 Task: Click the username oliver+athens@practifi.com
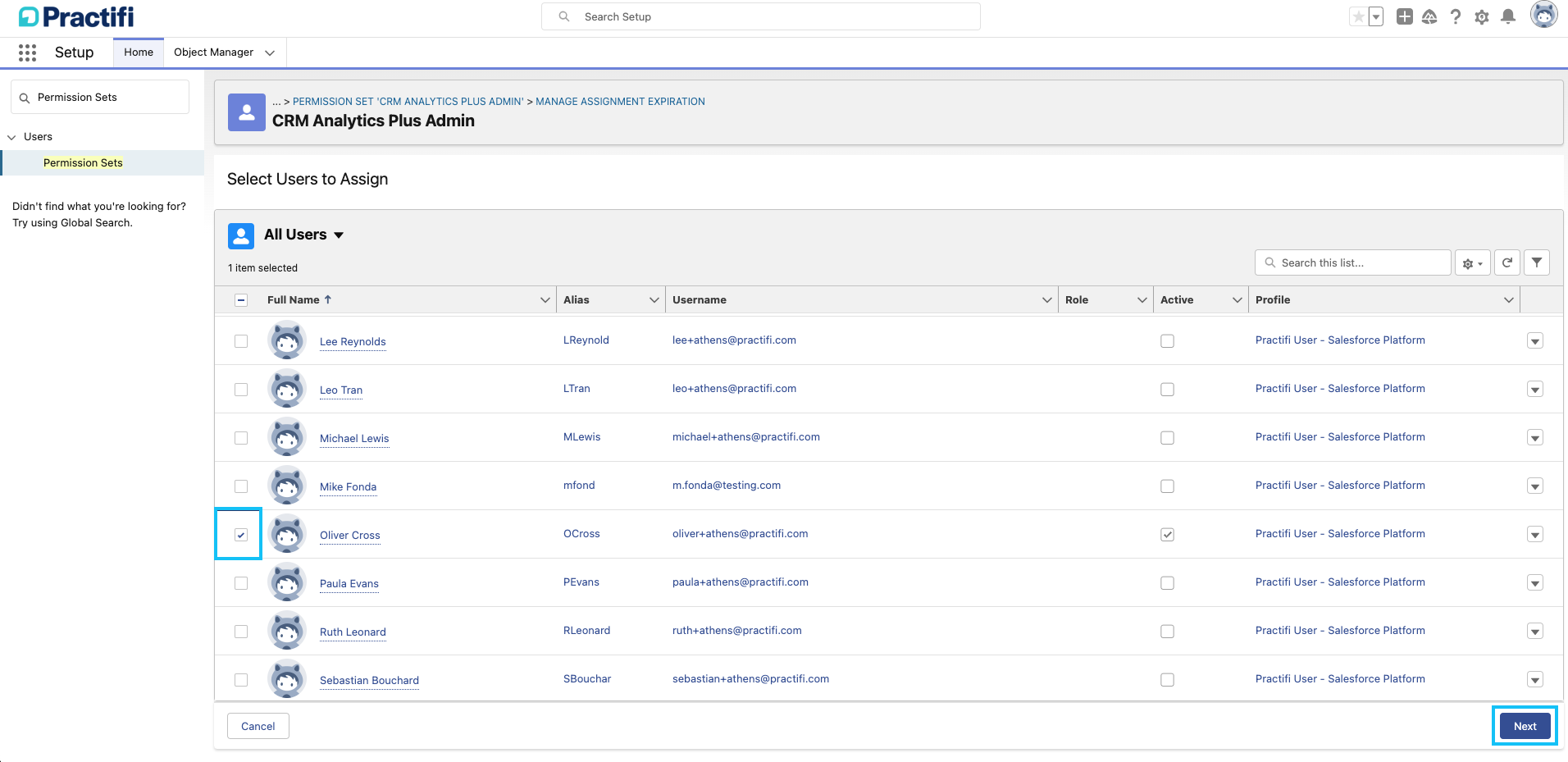point(741,534)
